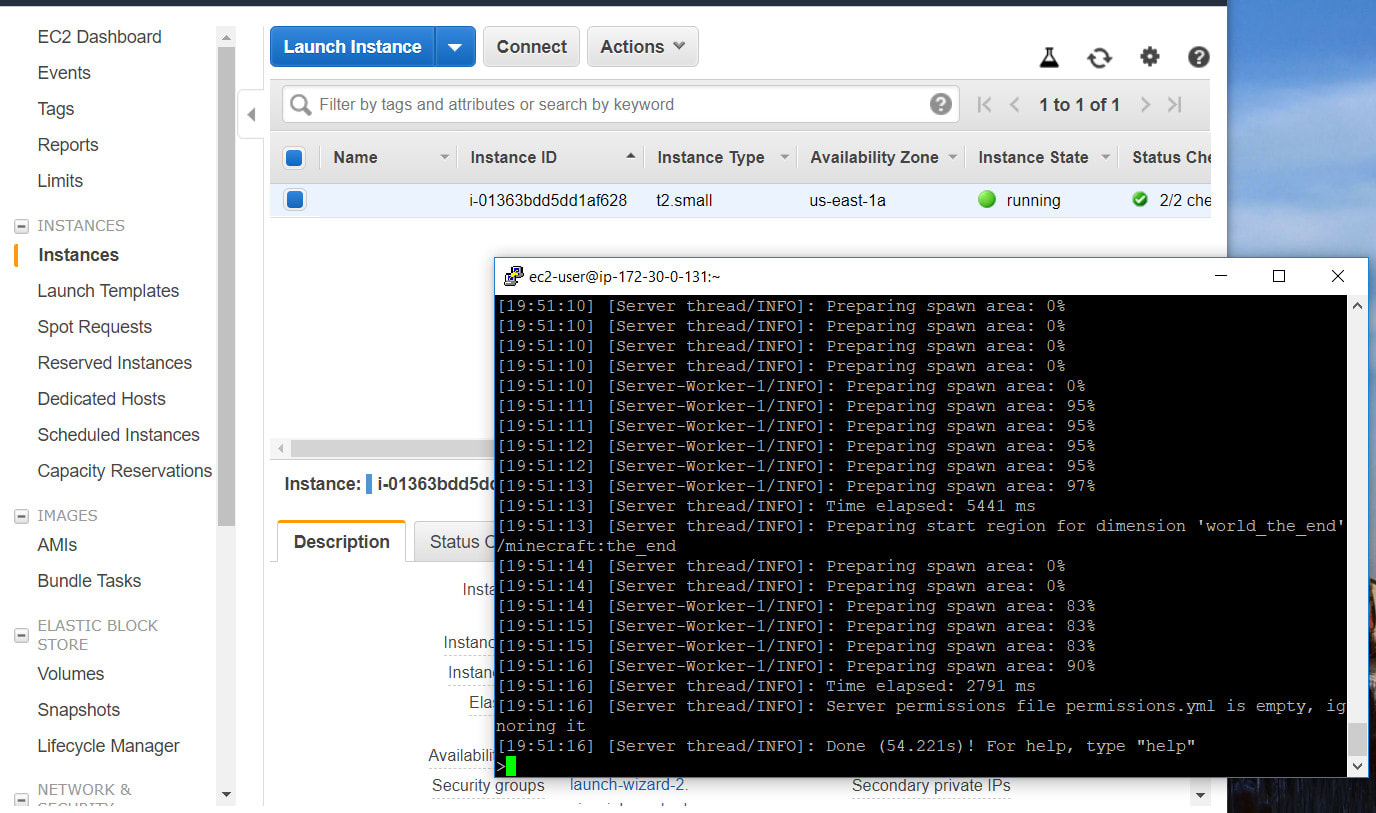Click the flask experiments icon

(1048, 58)
